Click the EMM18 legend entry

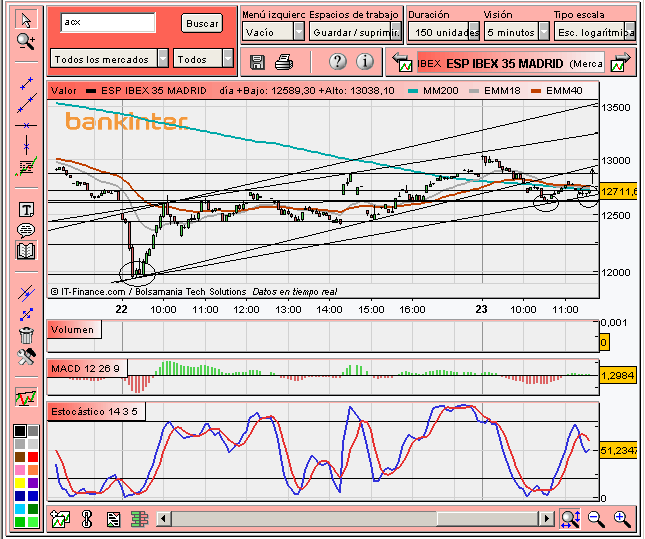495,91
